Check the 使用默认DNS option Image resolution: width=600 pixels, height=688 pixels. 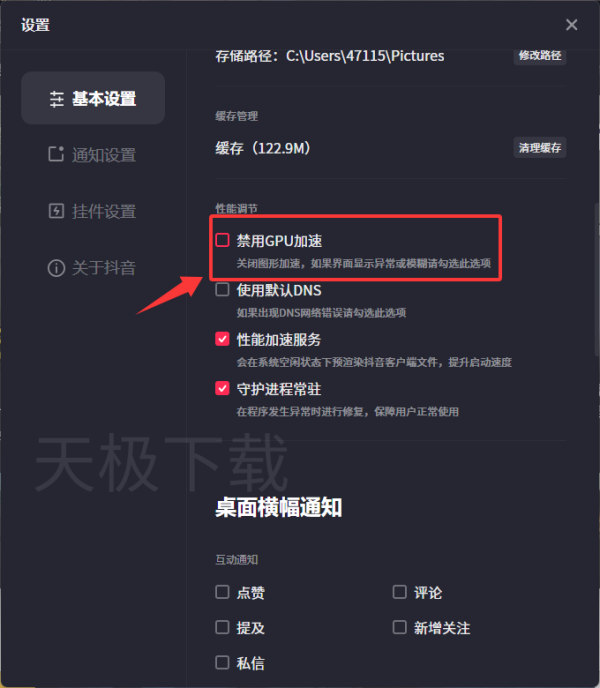[222, 290]
